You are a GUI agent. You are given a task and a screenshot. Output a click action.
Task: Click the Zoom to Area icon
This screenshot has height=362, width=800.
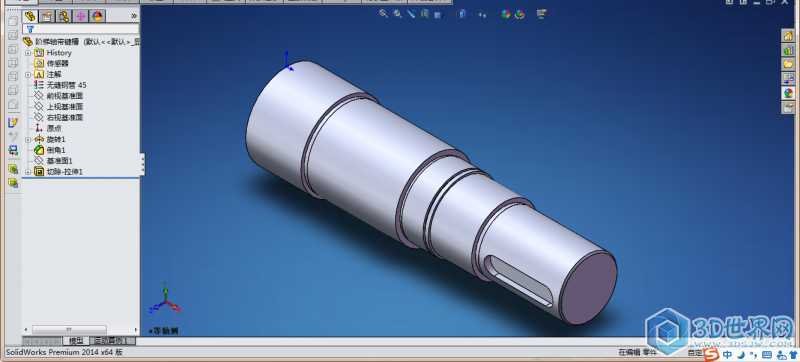(x=397, y=14)
